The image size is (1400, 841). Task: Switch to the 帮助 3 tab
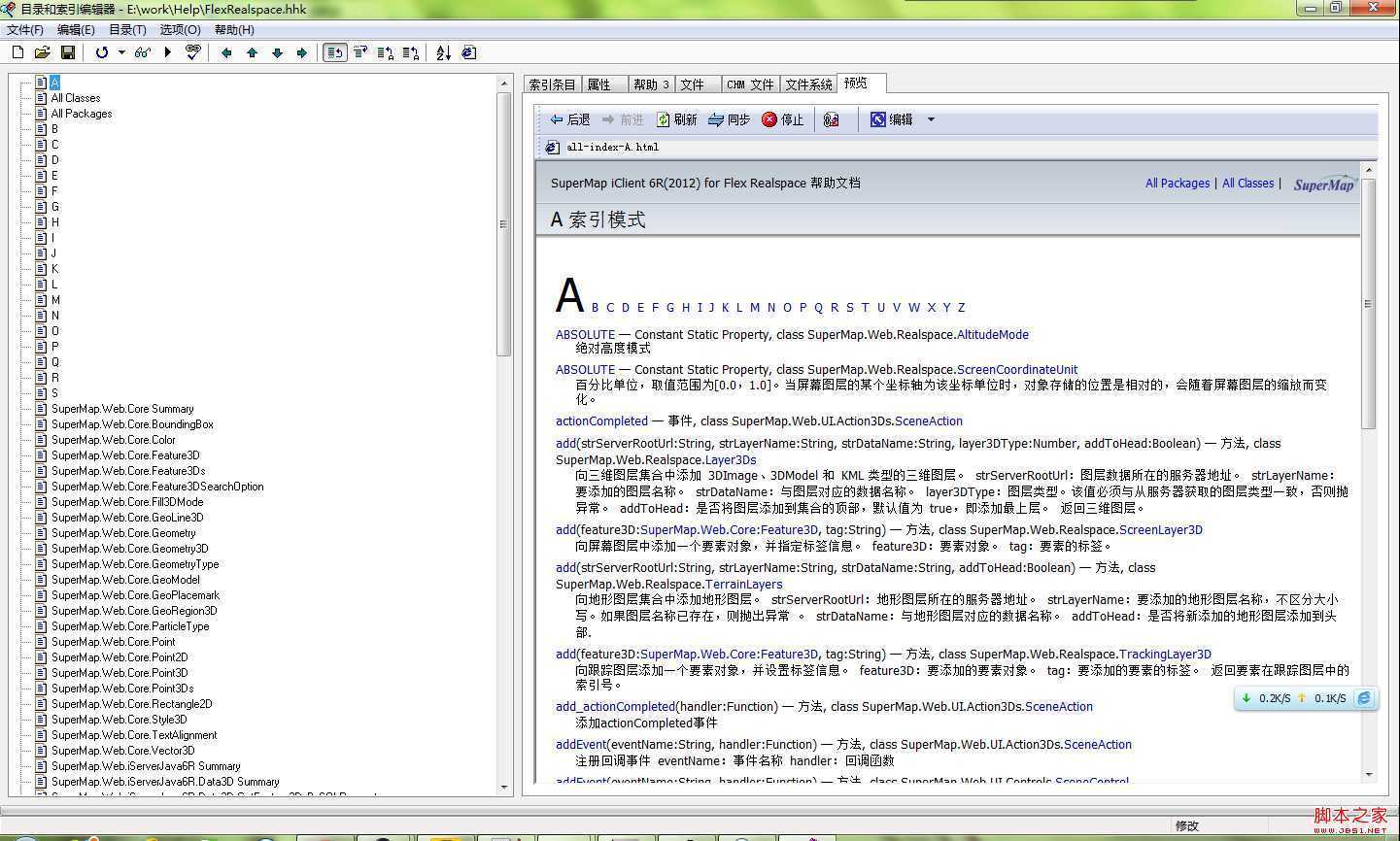(651, 84)
